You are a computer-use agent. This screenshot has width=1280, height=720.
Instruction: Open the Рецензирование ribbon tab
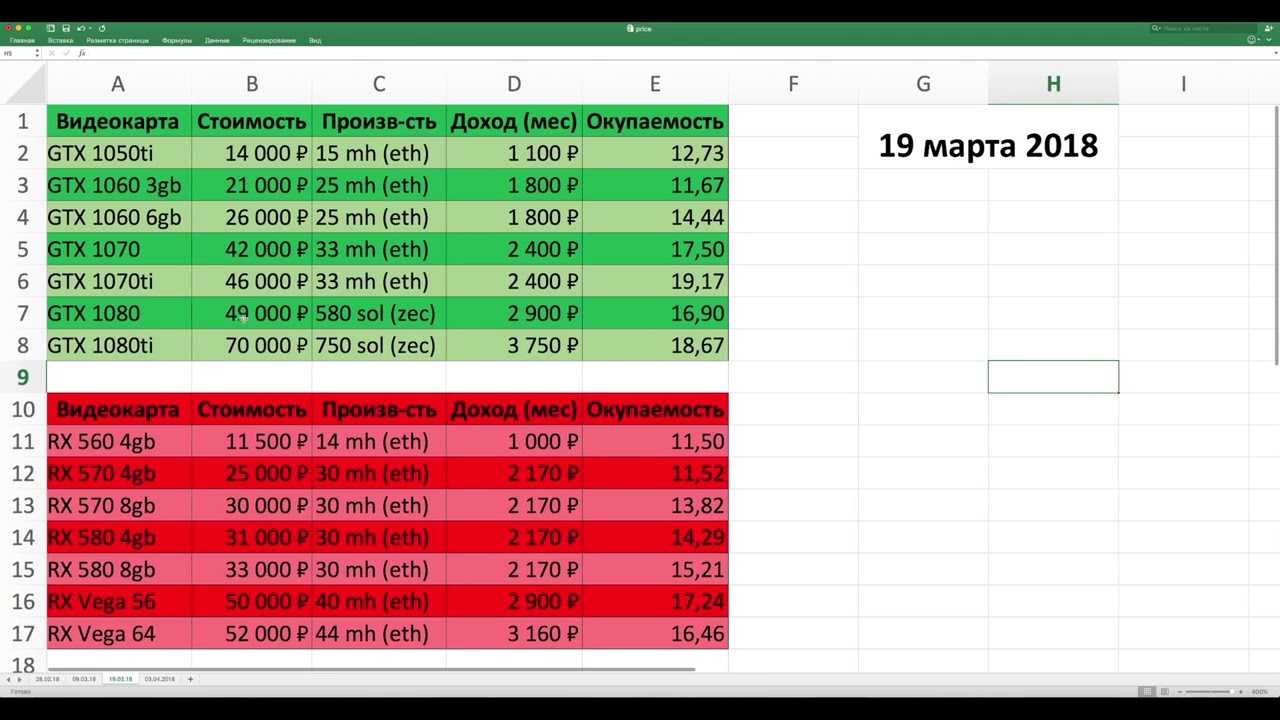coord(269,41)
